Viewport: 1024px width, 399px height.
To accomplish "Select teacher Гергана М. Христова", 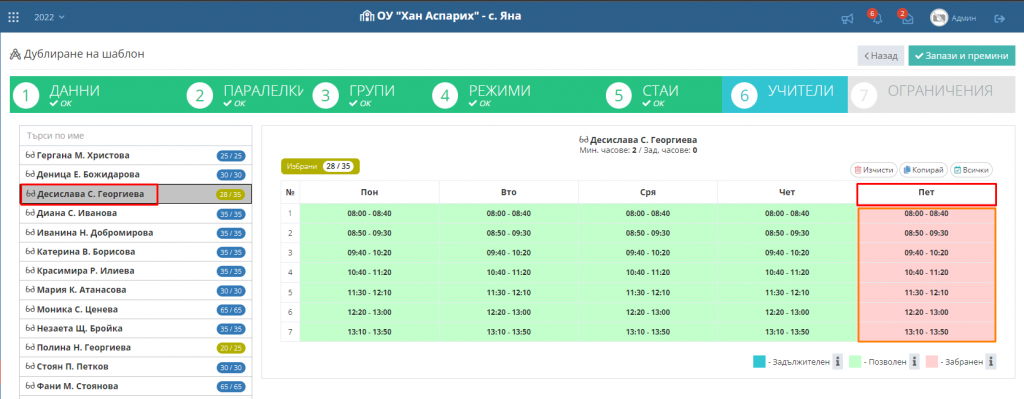I will tap(136, 155).
